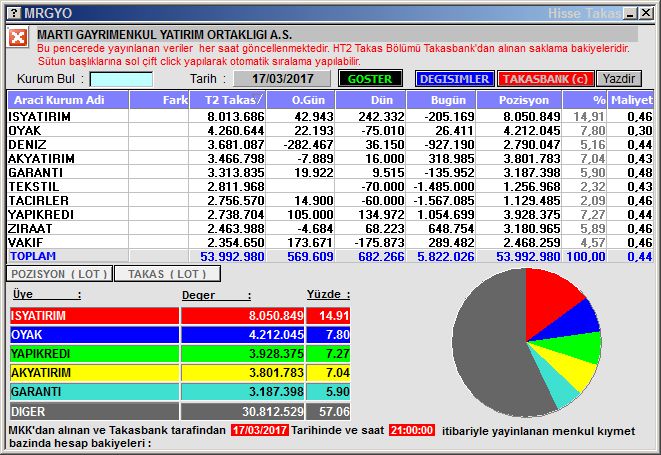Click the question mark icon in title bar
Image resolution: width=661 pixels, height=455 pixels.
(x=14, y=13)
